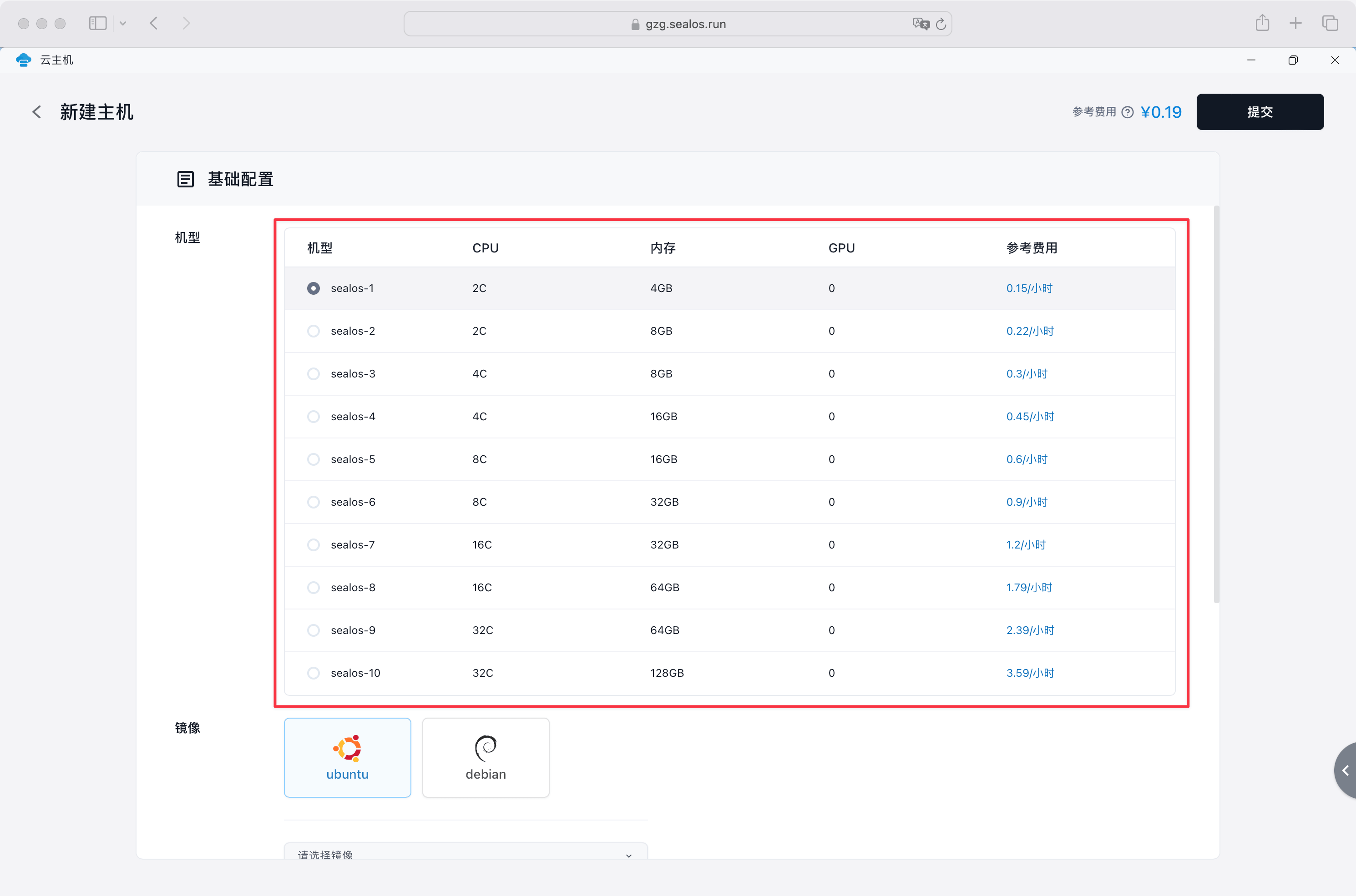Close the 云主机 app window

(x=1334, y=60)
